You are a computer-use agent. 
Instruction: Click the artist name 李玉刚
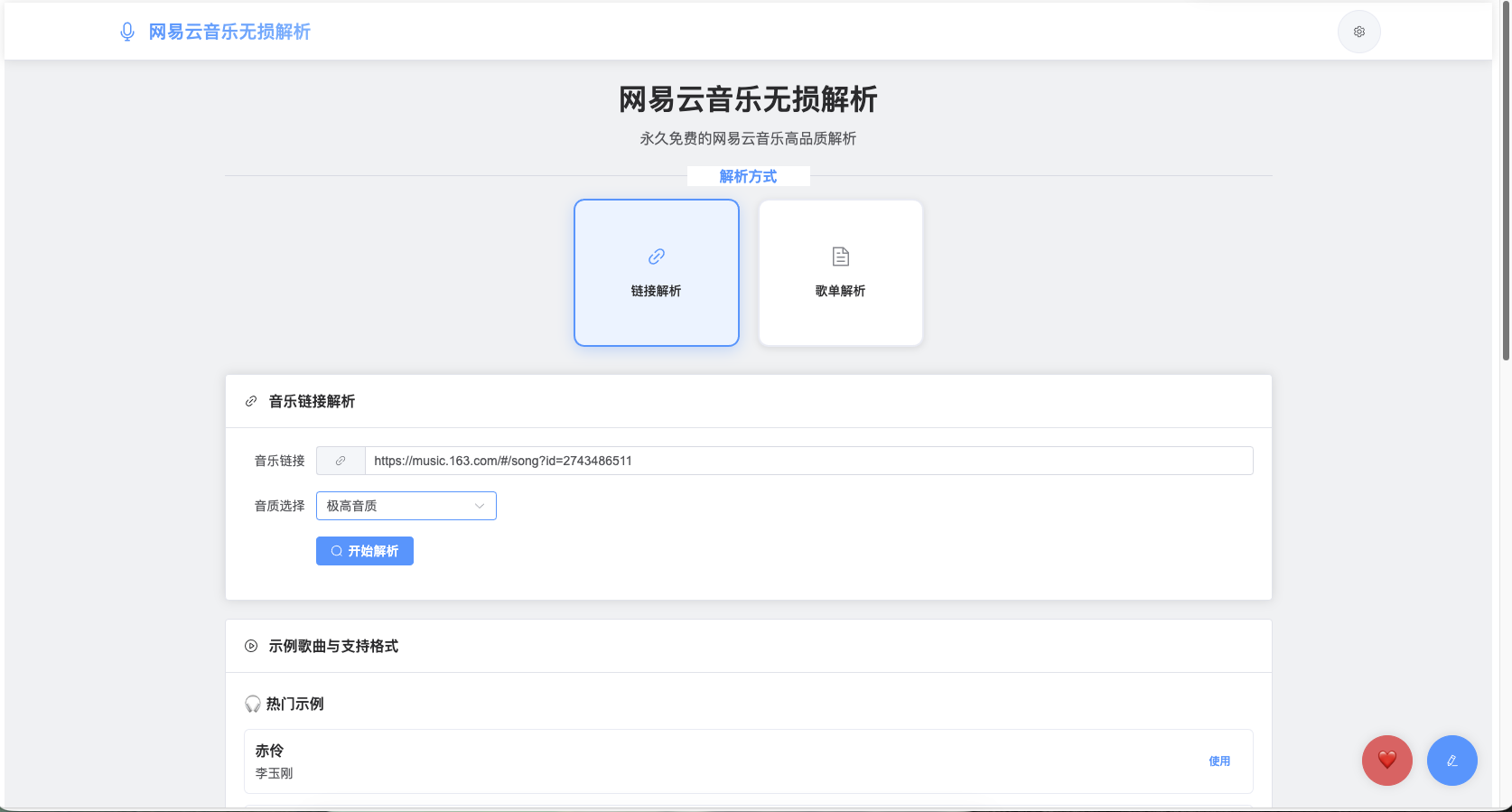coord(274,773)
